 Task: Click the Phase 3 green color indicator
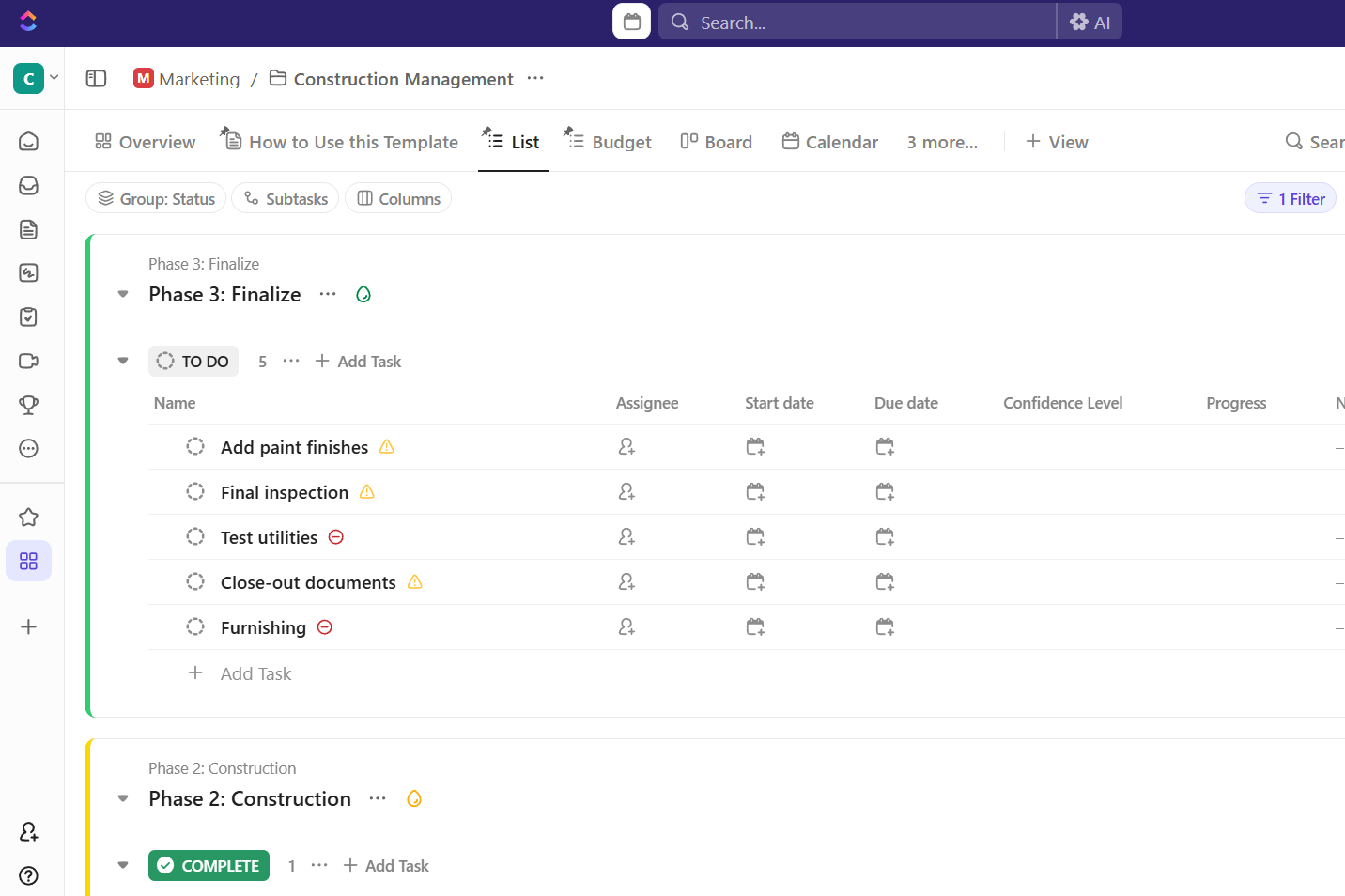363,295
